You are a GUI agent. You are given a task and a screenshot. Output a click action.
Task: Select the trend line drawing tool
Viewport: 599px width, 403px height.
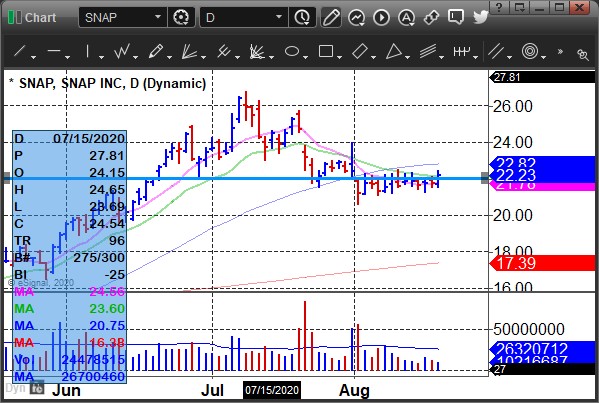[x=19, y=51]
